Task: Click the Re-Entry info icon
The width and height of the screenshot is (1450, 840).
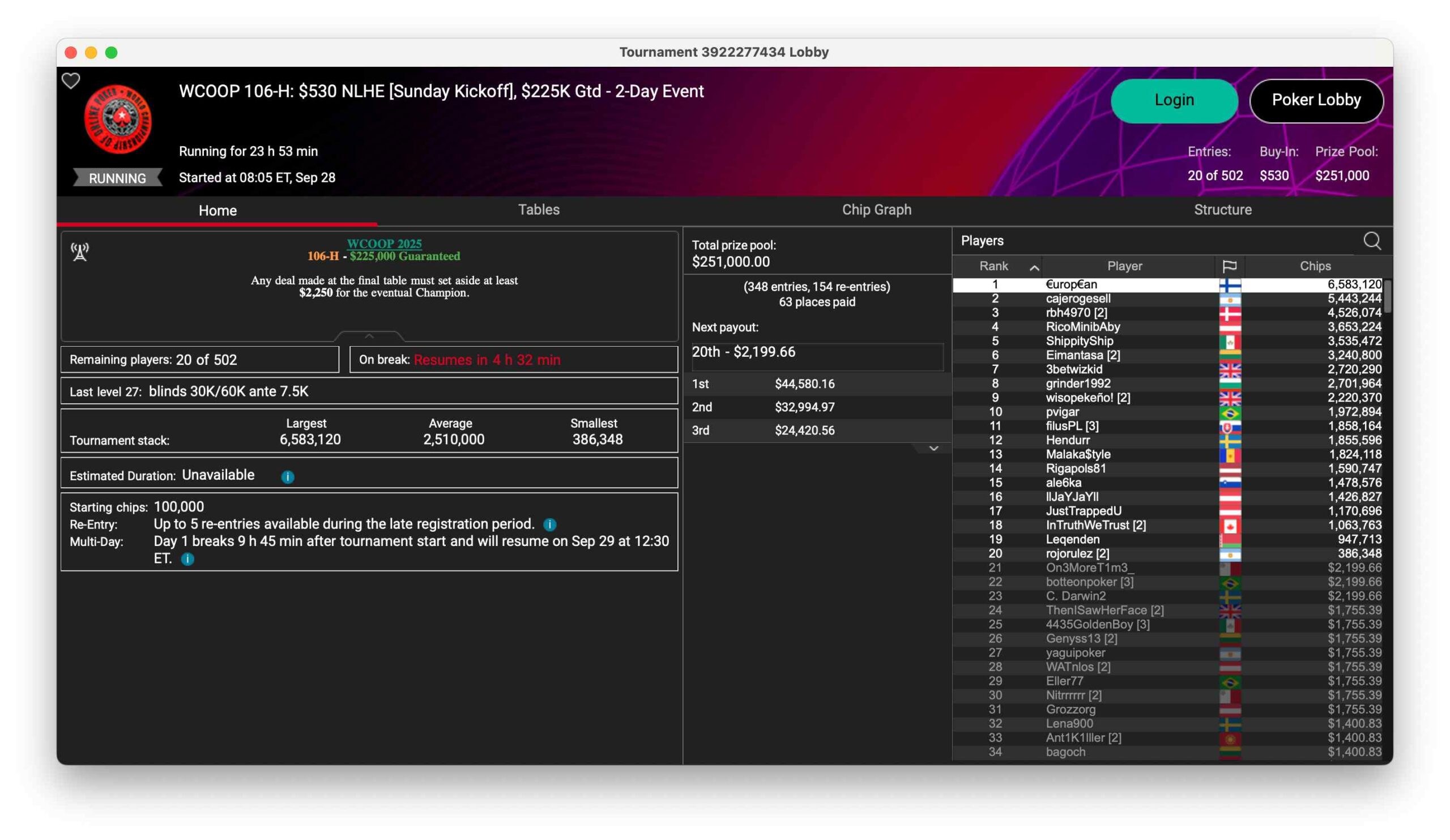Action: coord(549,524)
